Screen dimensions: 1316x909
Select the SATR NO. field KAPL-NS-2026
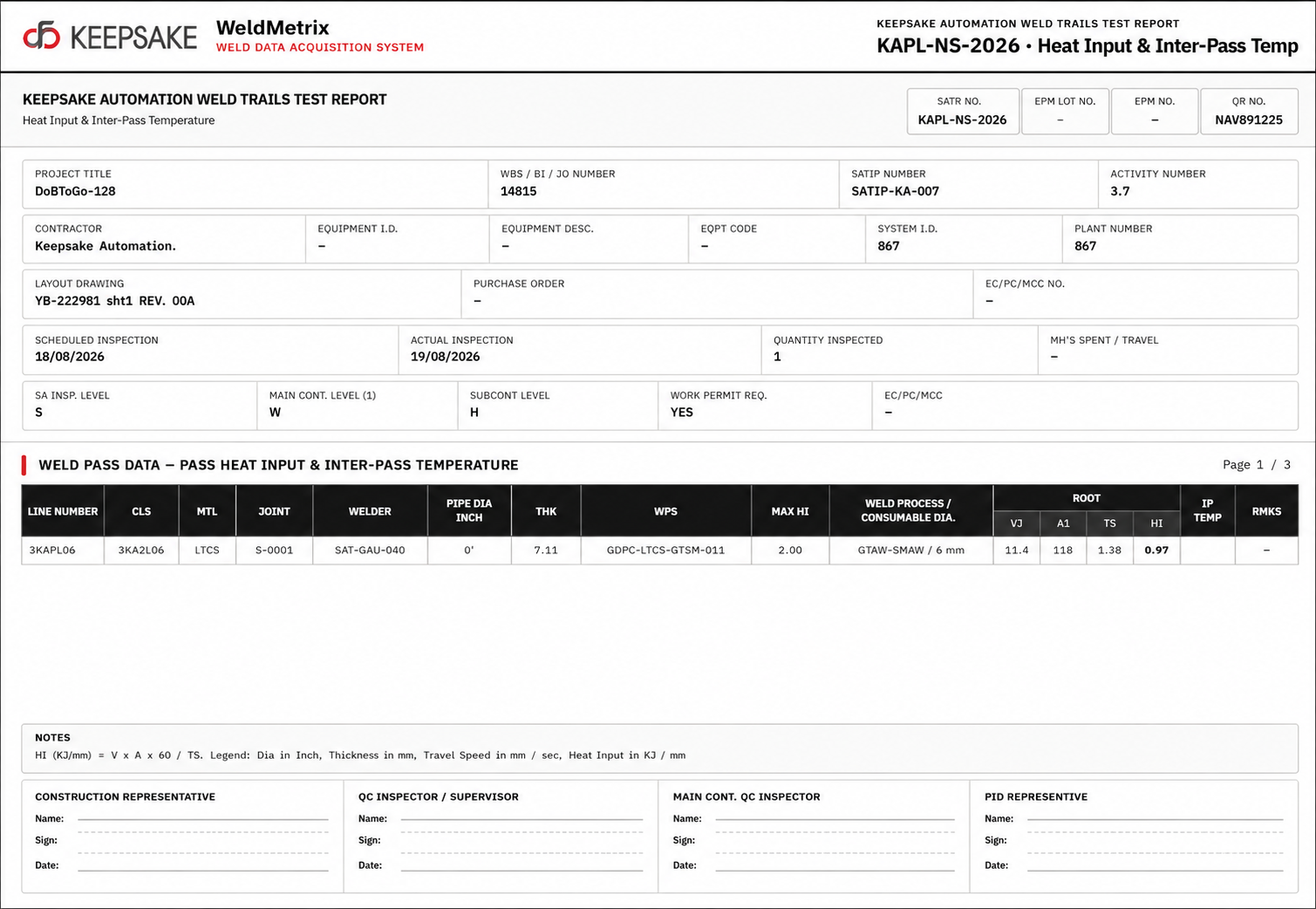962,112
